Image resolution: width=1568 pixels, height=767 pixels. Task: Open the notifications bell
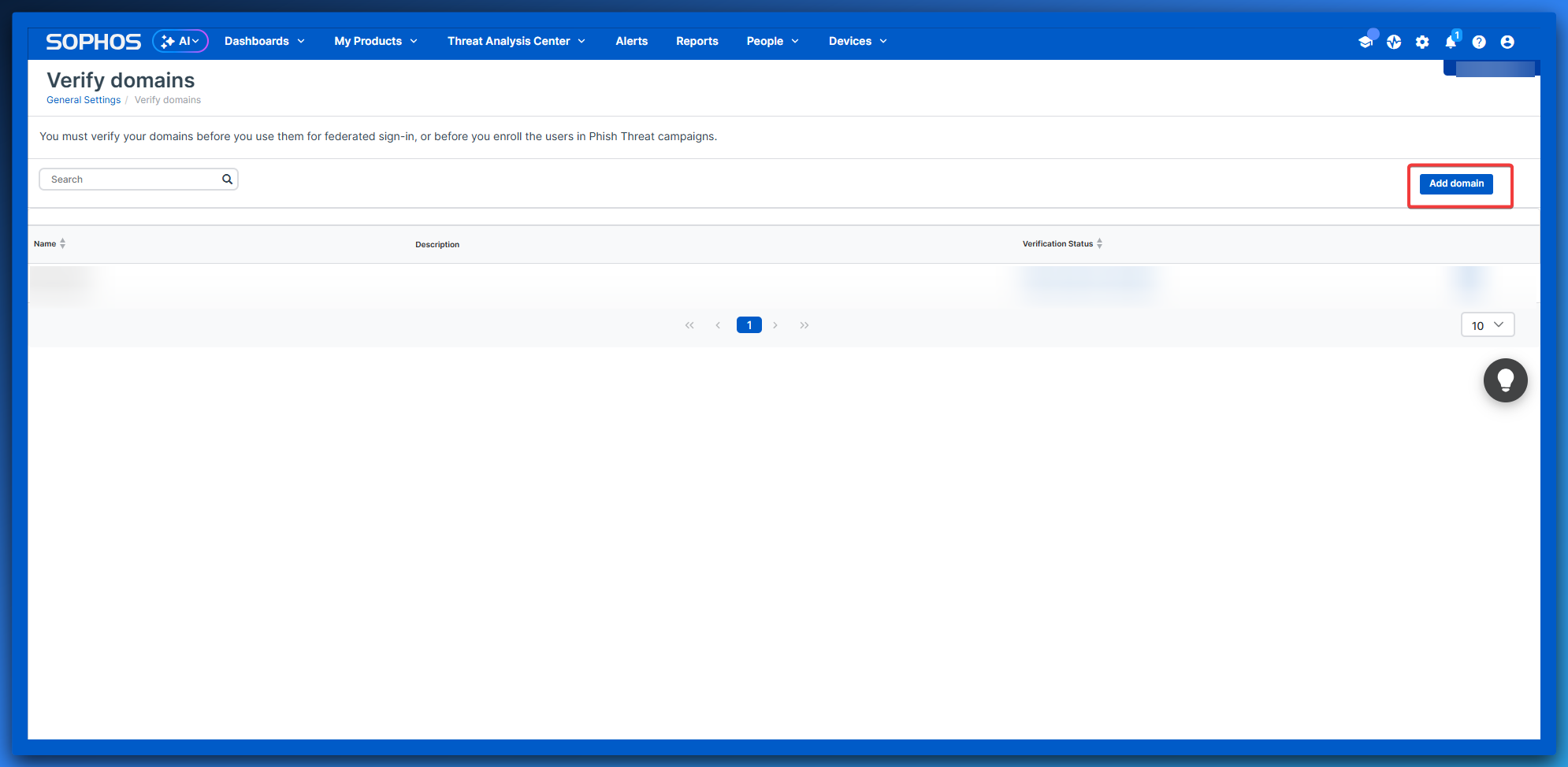[1451, 42]
